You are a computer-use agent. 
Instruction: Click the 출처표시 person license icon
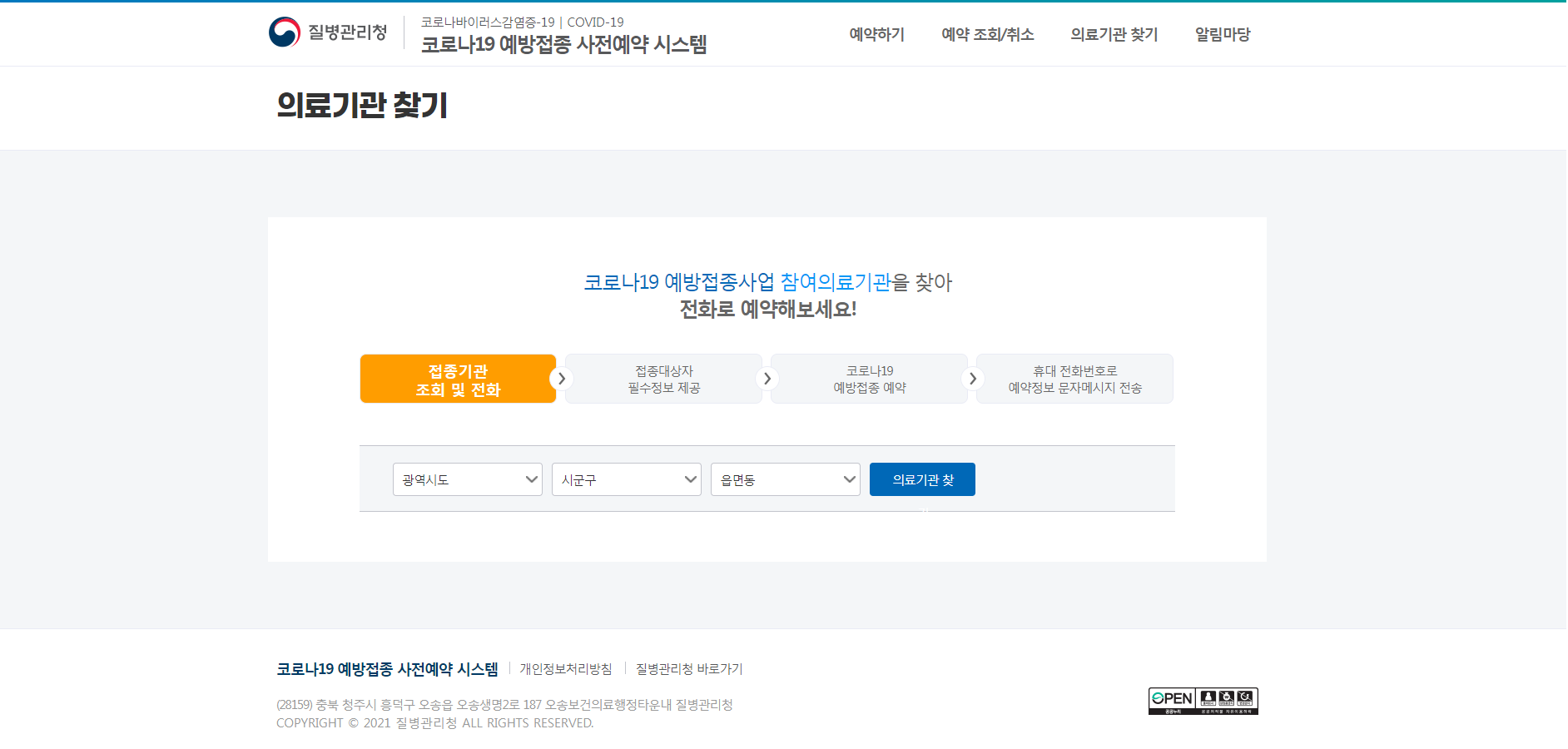coord(1208,697)
